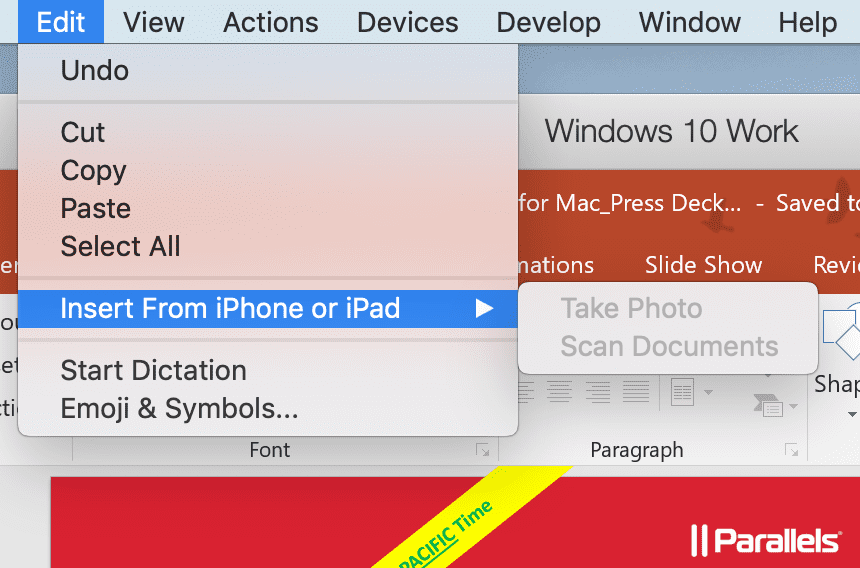
Task: Open the Help menu
Action: pos(808,22)
